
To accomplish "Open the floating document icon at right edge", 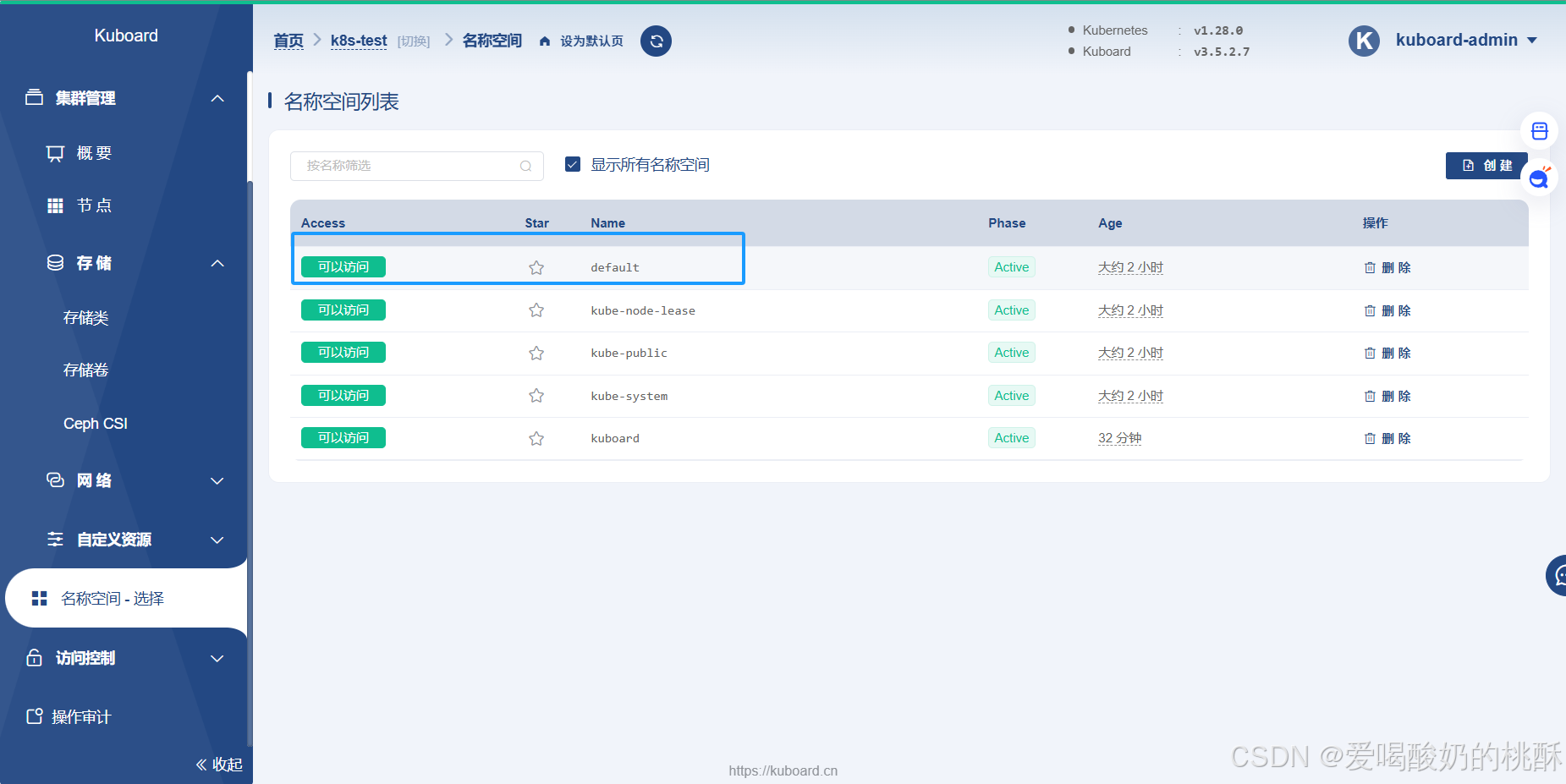I will pyautogui.click(x=1539, y=131).
